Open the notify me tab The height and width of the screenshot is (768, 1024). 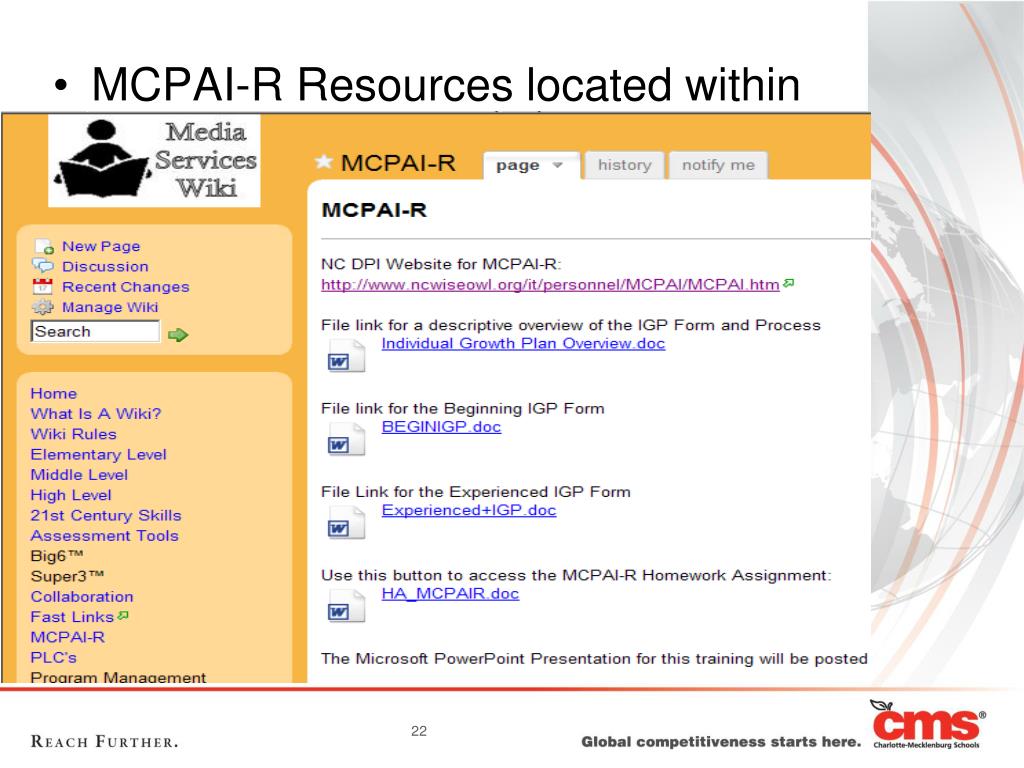click(x=718, y=165)
